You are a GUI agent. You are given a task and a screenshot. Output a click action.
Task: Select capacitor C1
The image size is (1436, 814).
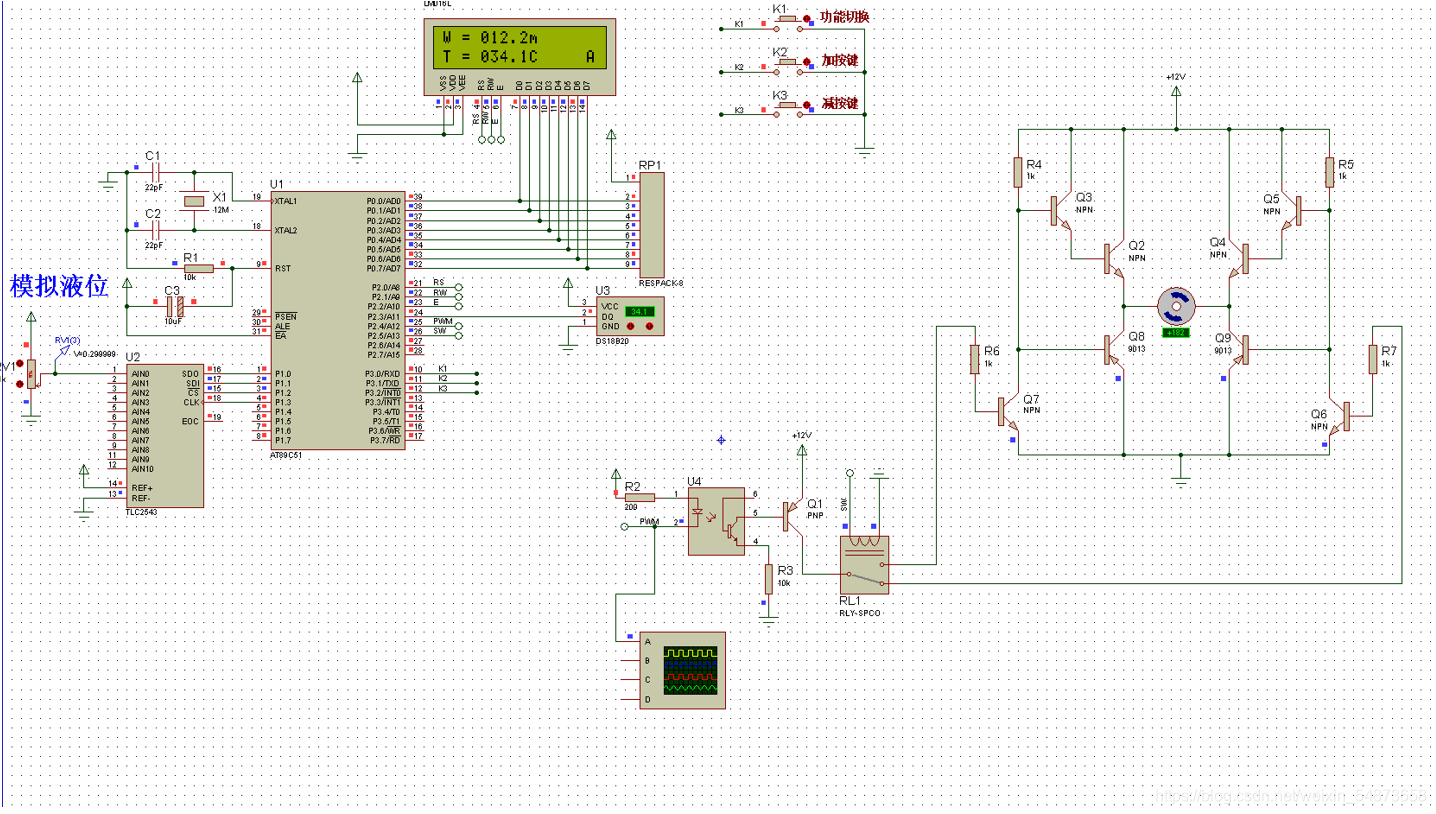(x=154, y=171)
